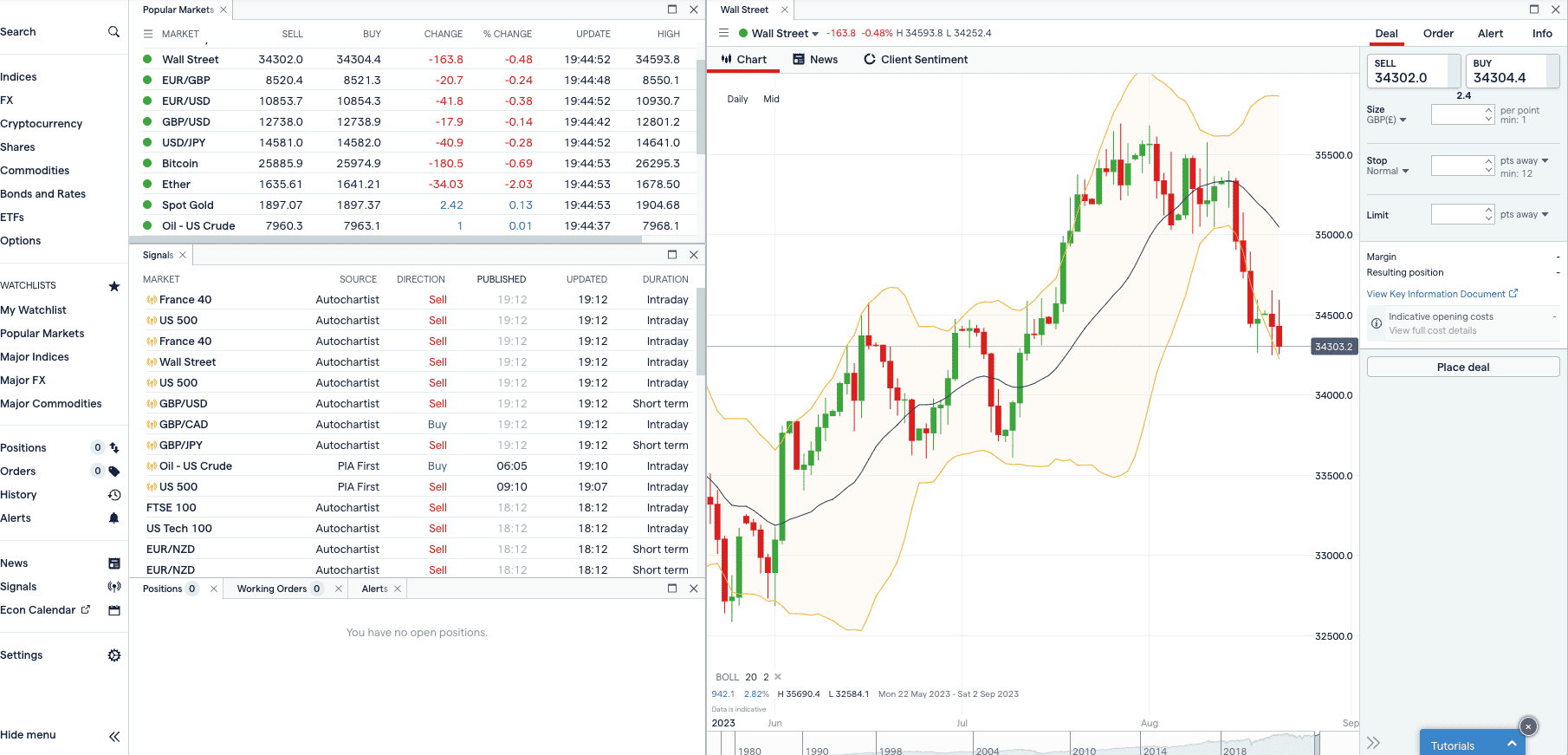The image size is (1568, 755).
Task: Switch to the Info tab
Action: pyautogui.click(x=1542, y=34)
